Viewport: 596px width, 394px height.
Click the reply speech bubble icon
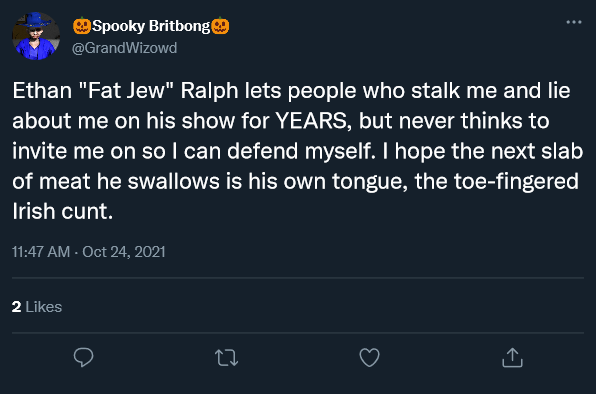pyautogui.click(x=83, y=357)
